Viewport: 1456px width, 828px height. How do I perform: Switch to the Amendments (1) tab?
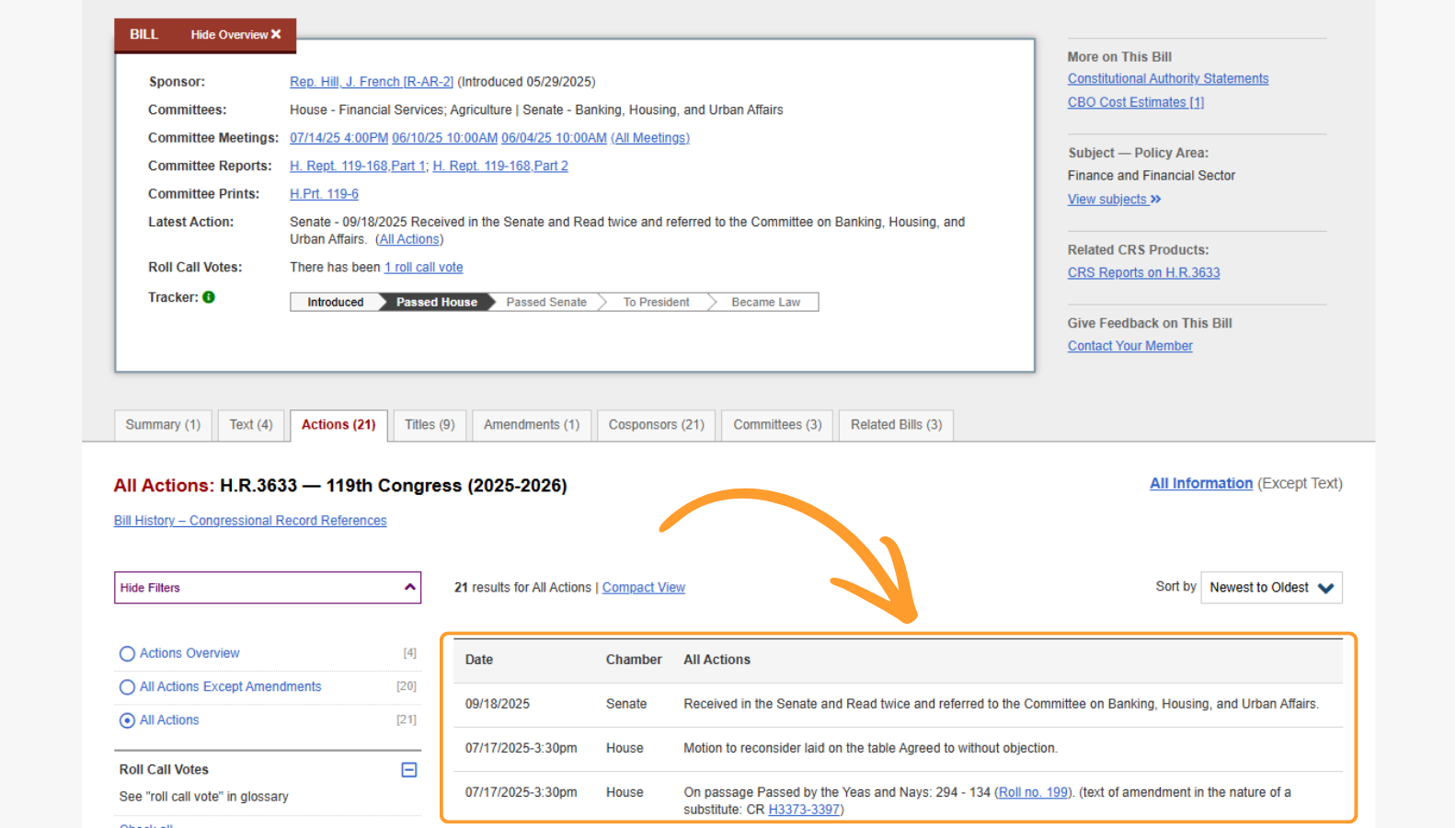tap(532, 425)
